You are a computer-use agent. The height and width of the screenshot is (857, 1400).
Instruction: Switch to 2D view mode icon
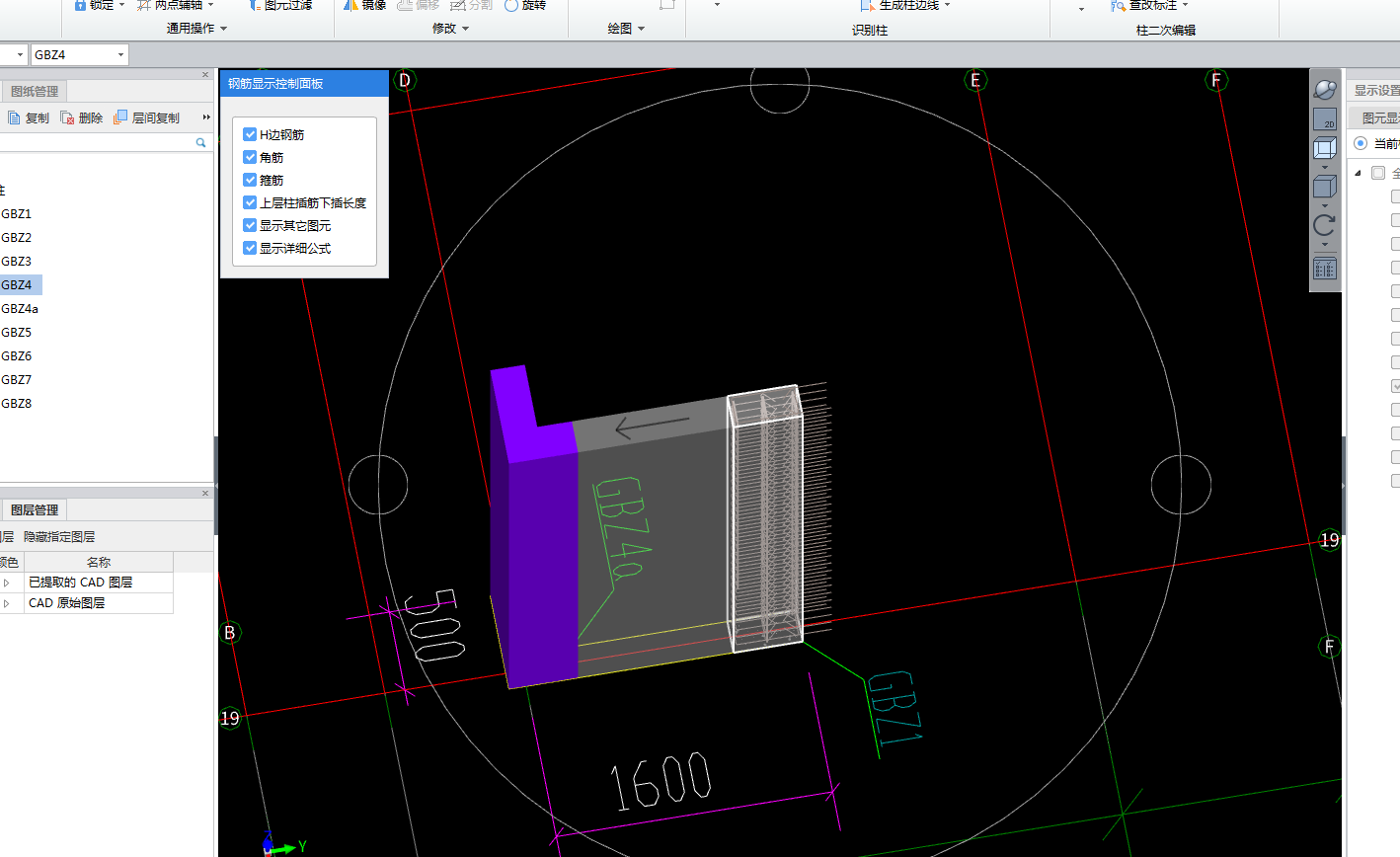pos(1325,119)
